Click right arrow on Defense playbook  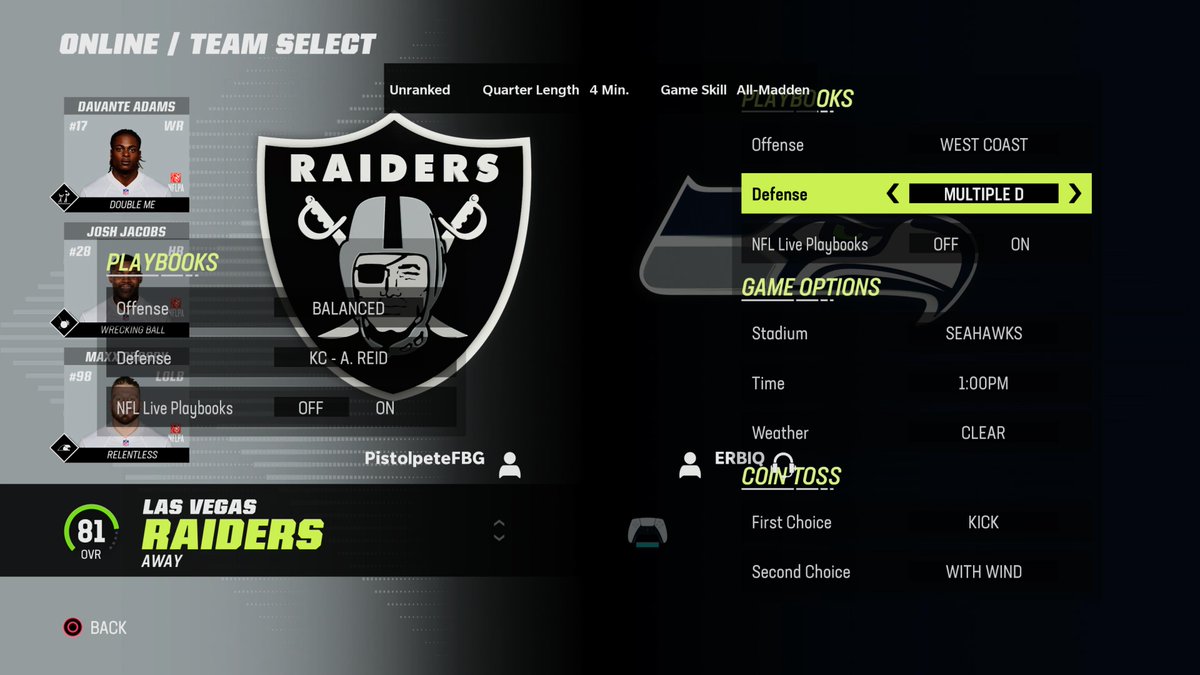click(x=1075, y=194)
